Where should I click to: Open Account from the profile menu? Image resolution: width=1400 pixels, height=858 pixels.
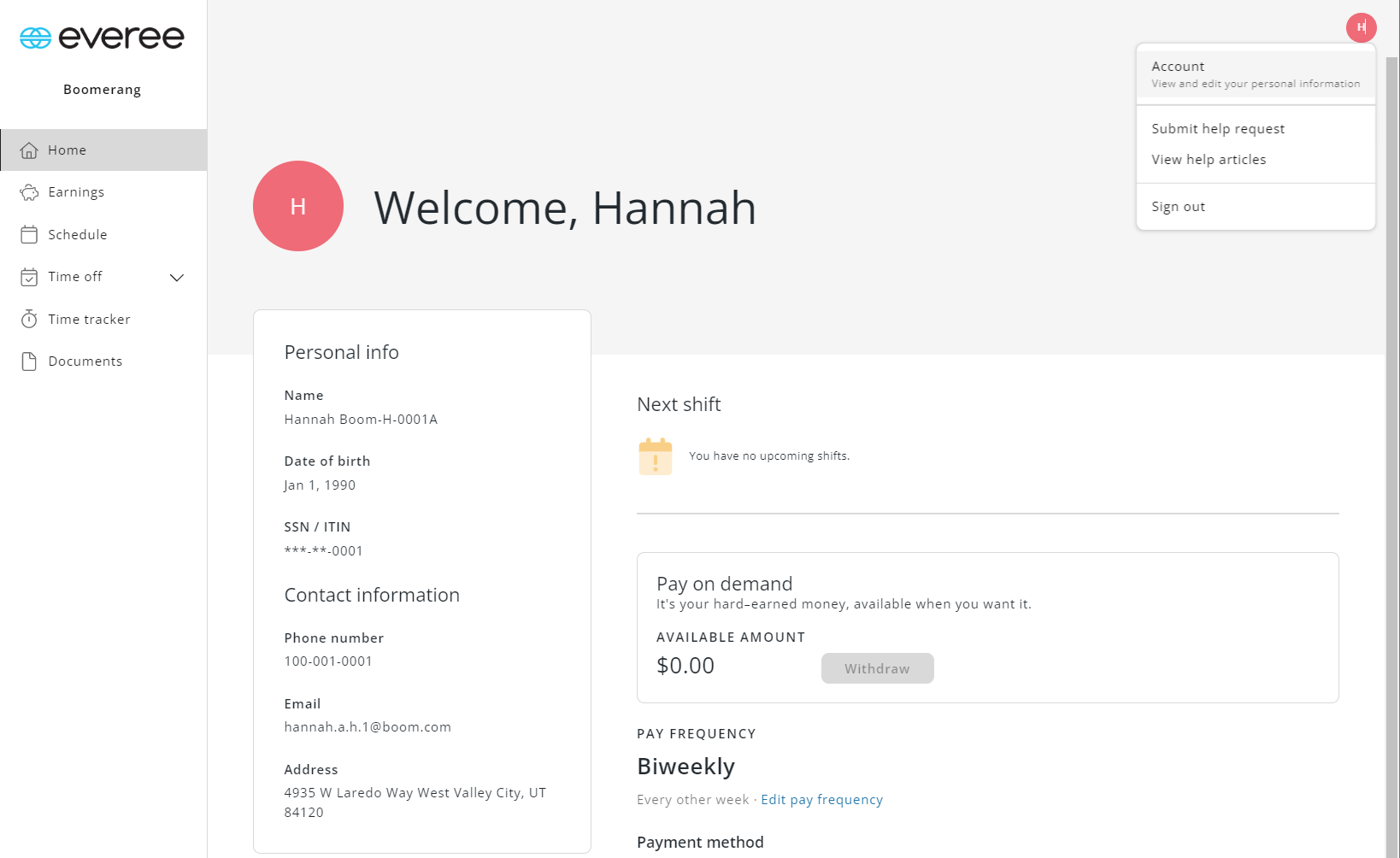pyautogui.click(x=1255, y=74)
